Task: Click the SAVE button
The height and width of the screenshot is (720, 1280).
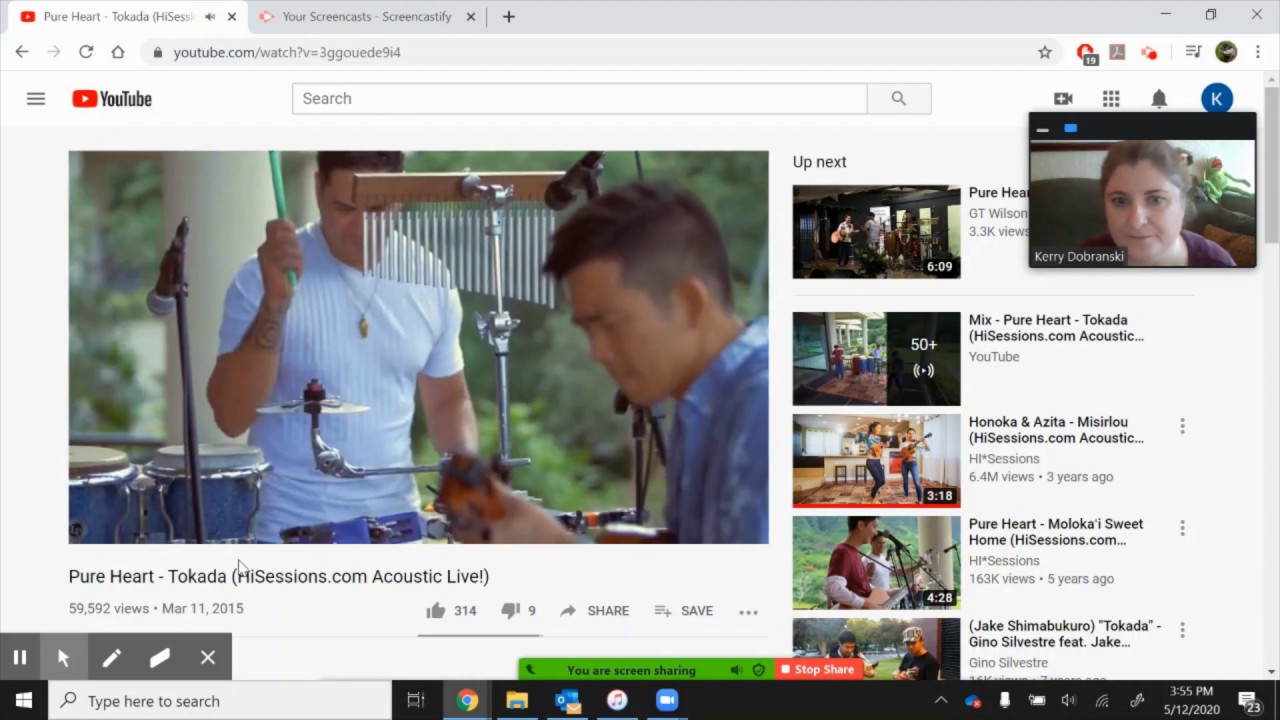Action: pos(684,611)
